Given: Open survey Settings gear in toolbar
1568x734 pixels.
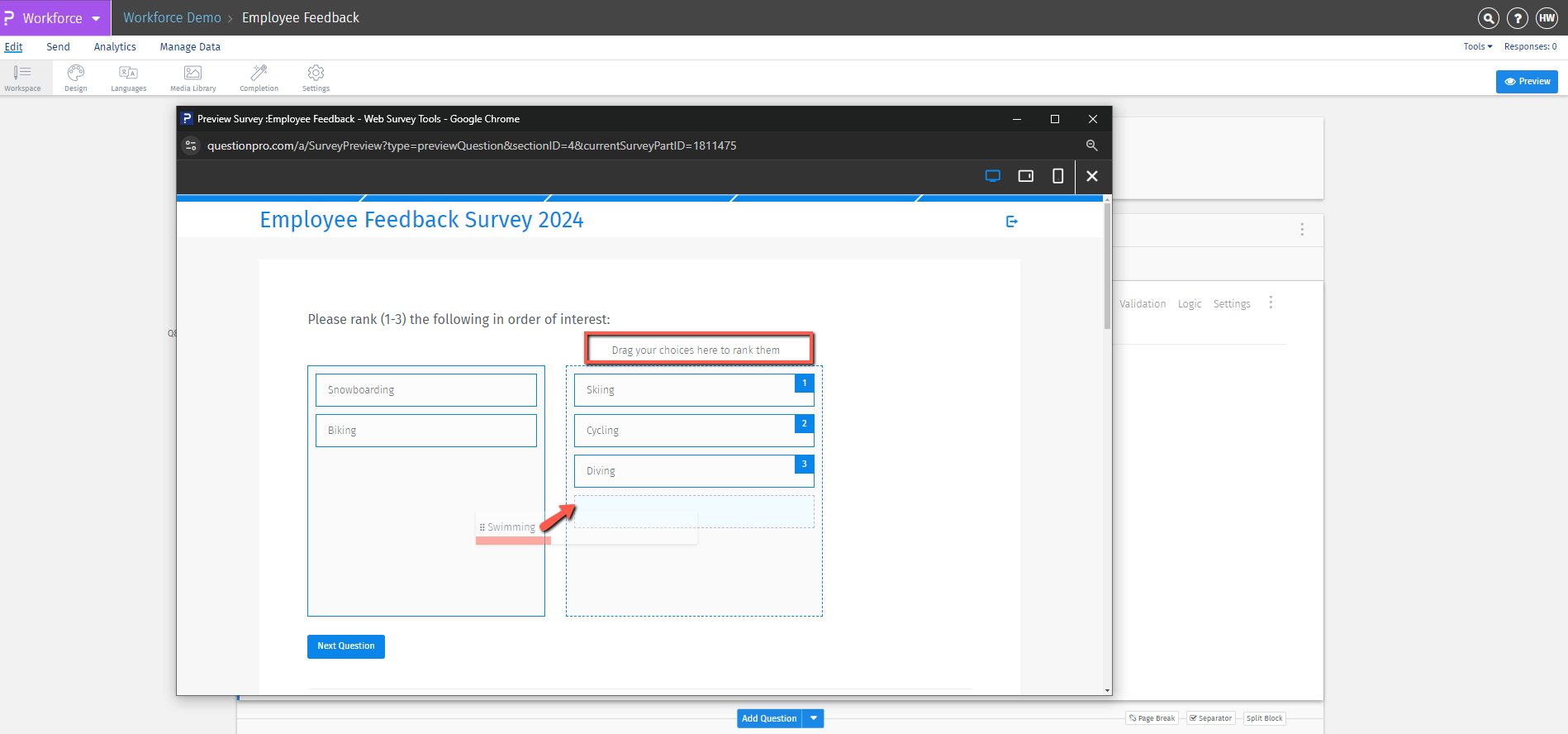Looking at the screenshot, I should pyautogui.click(x=316, y=78).
